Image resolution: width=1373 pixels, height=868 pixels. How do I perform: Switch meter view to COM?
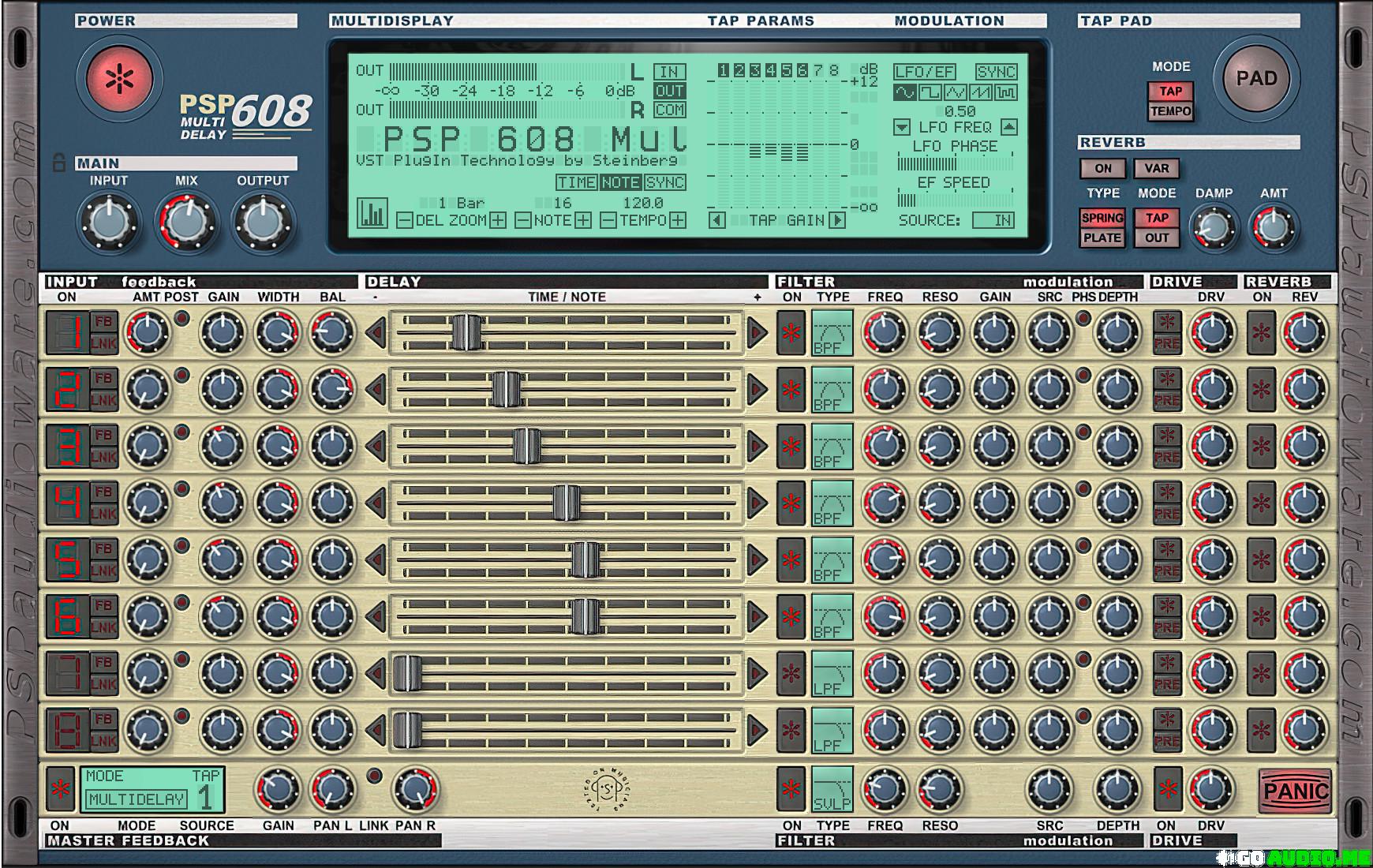point(669,110)
